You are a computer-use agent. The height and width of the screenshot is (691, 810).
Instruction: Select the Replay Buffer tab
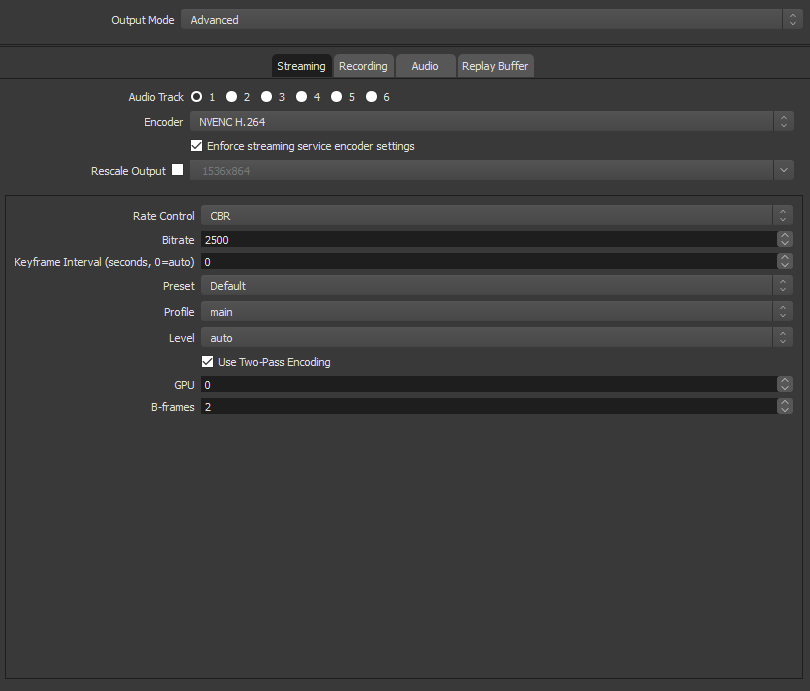(495, 66)
